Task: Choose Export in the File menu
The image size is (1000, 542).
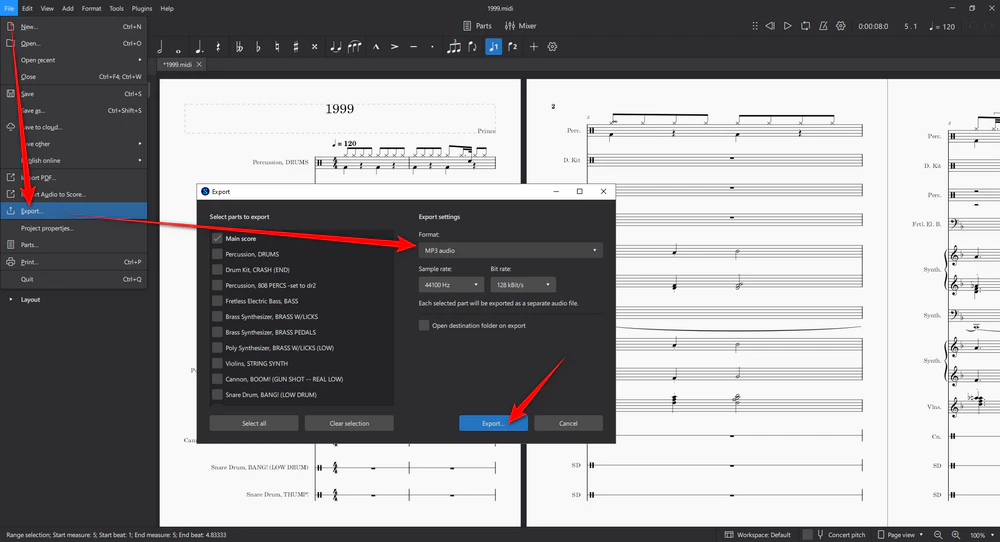Action: point(74,211)
